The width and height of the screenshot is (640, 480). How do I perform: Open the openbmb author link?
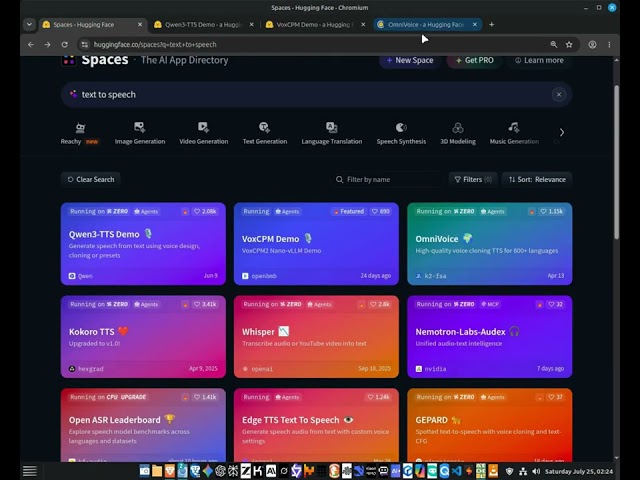(x=260, y=276)
